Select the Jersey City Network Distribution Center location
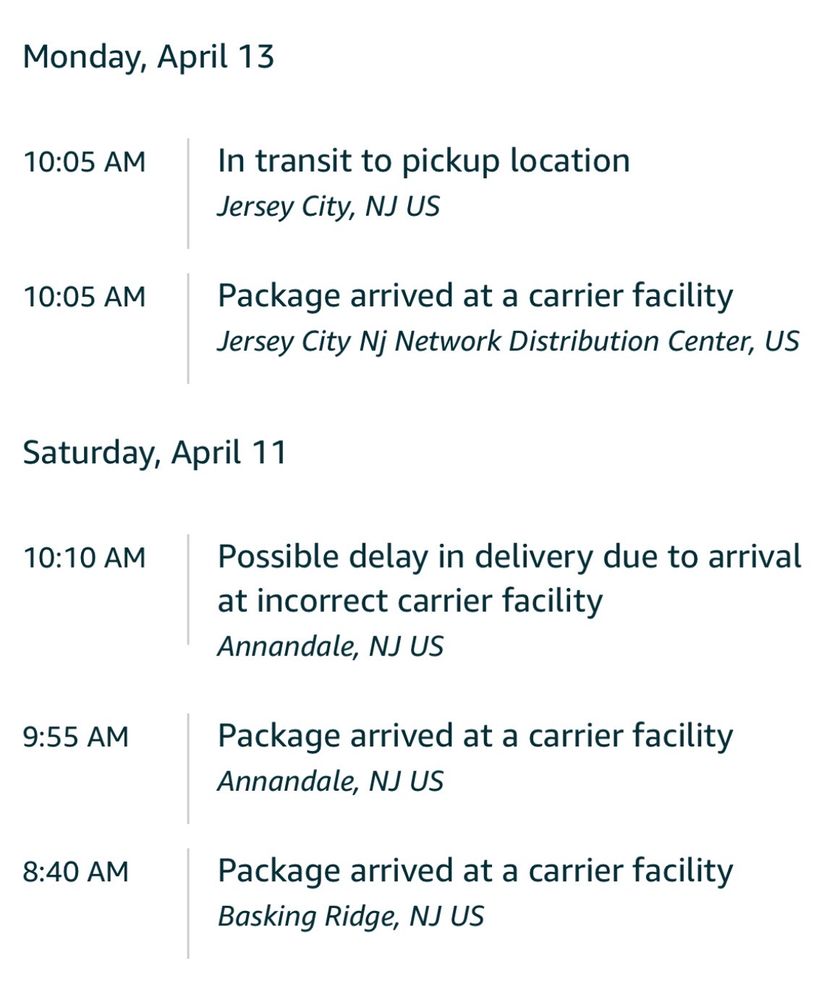The image size is (814, 1000). pyautogui.click(x=508, y=341)
